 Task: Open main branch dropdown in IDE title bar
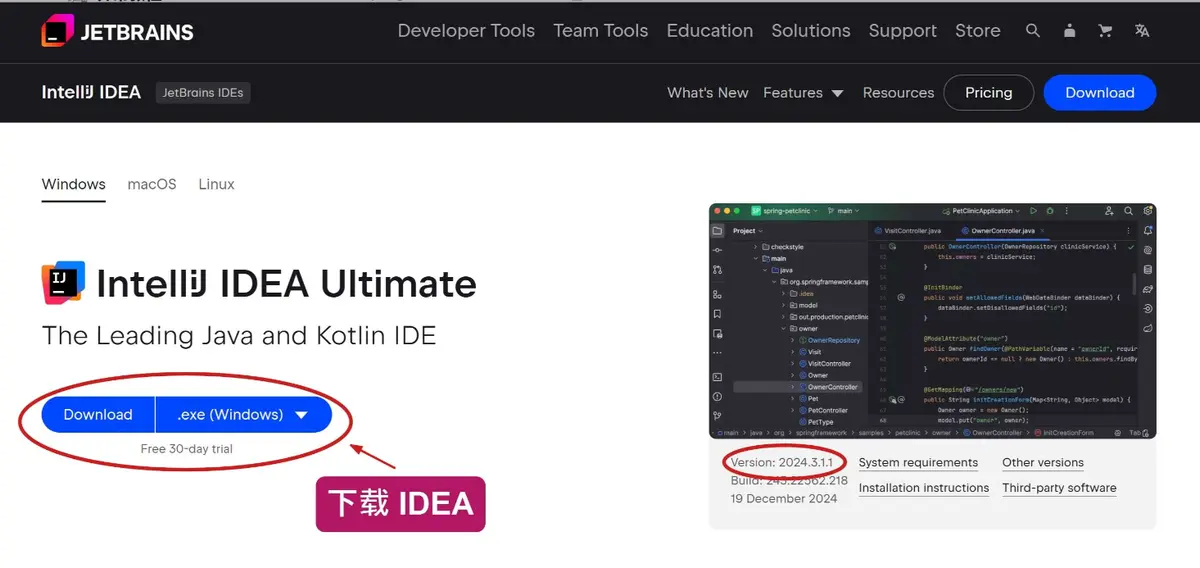pyautogui.click(x=843, y=211)
